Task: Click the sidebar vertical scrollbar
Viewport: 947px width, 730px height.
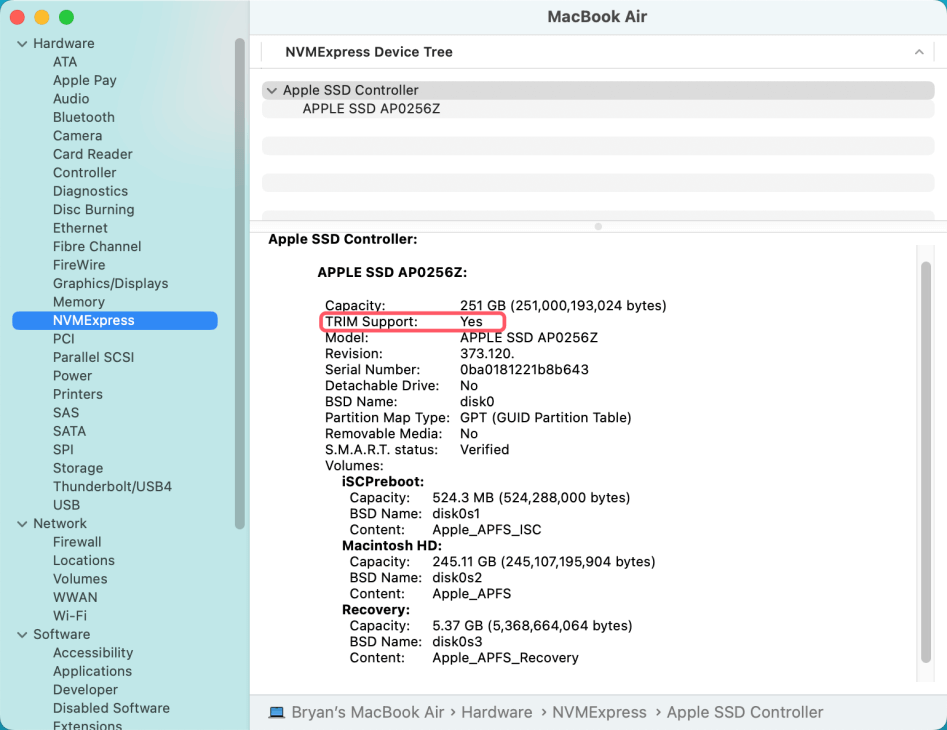Action: point(239,280)
